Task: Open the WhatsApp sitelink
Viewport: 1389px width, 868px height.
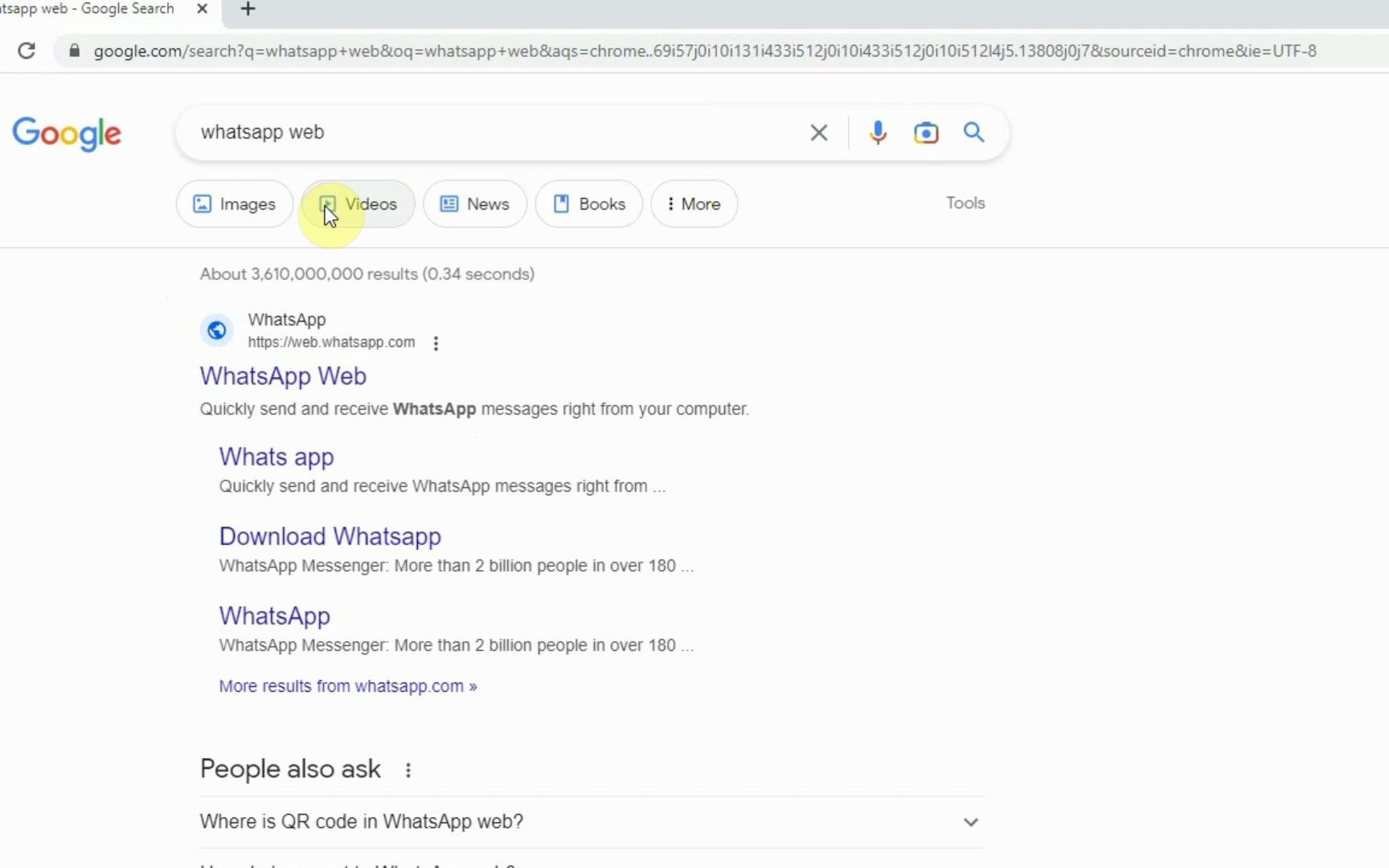Action: [275, 616]
